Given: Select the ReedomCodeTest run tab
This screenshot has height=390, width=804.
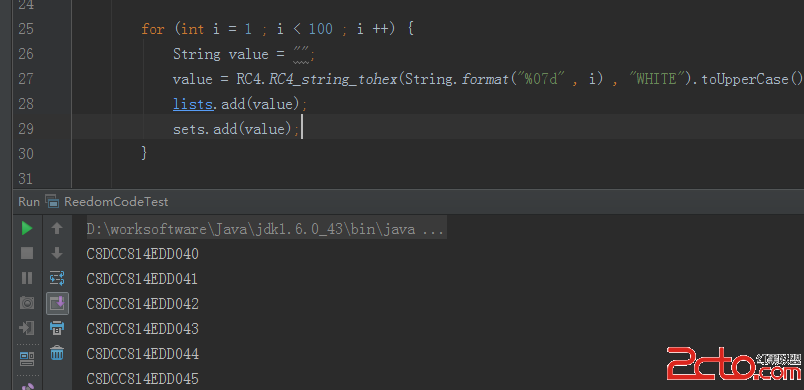Looking at the screenshot, I should click(x=107, y=202).
